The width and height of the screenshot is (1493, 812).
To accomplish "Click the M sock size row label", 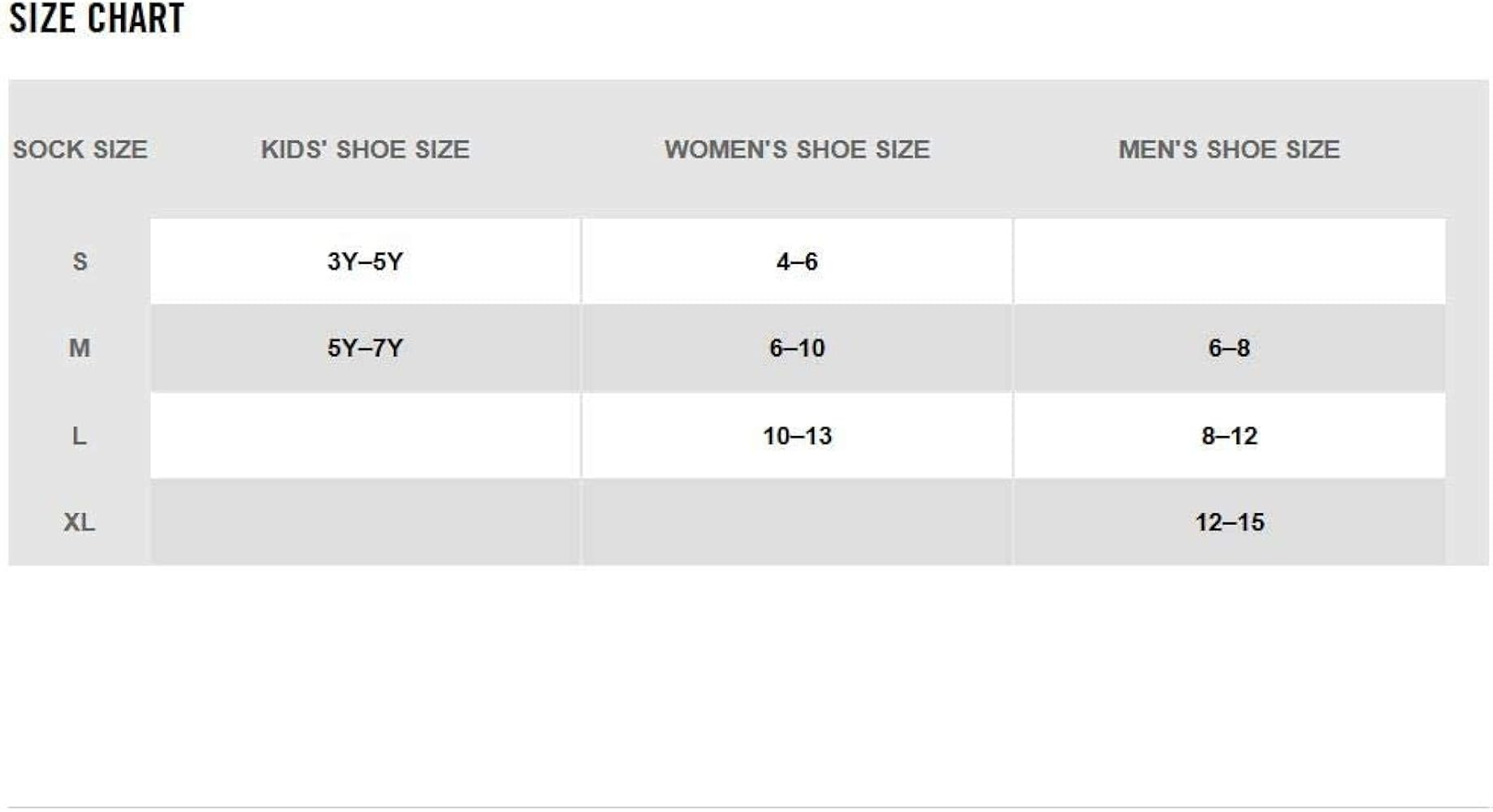I will (x=80, y=348).
